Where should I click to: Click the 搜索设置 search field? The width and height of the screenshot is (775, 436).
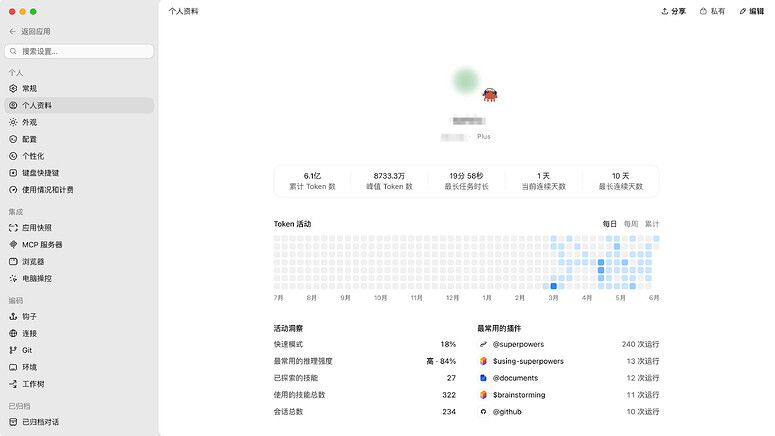click(x=79, y=51)
